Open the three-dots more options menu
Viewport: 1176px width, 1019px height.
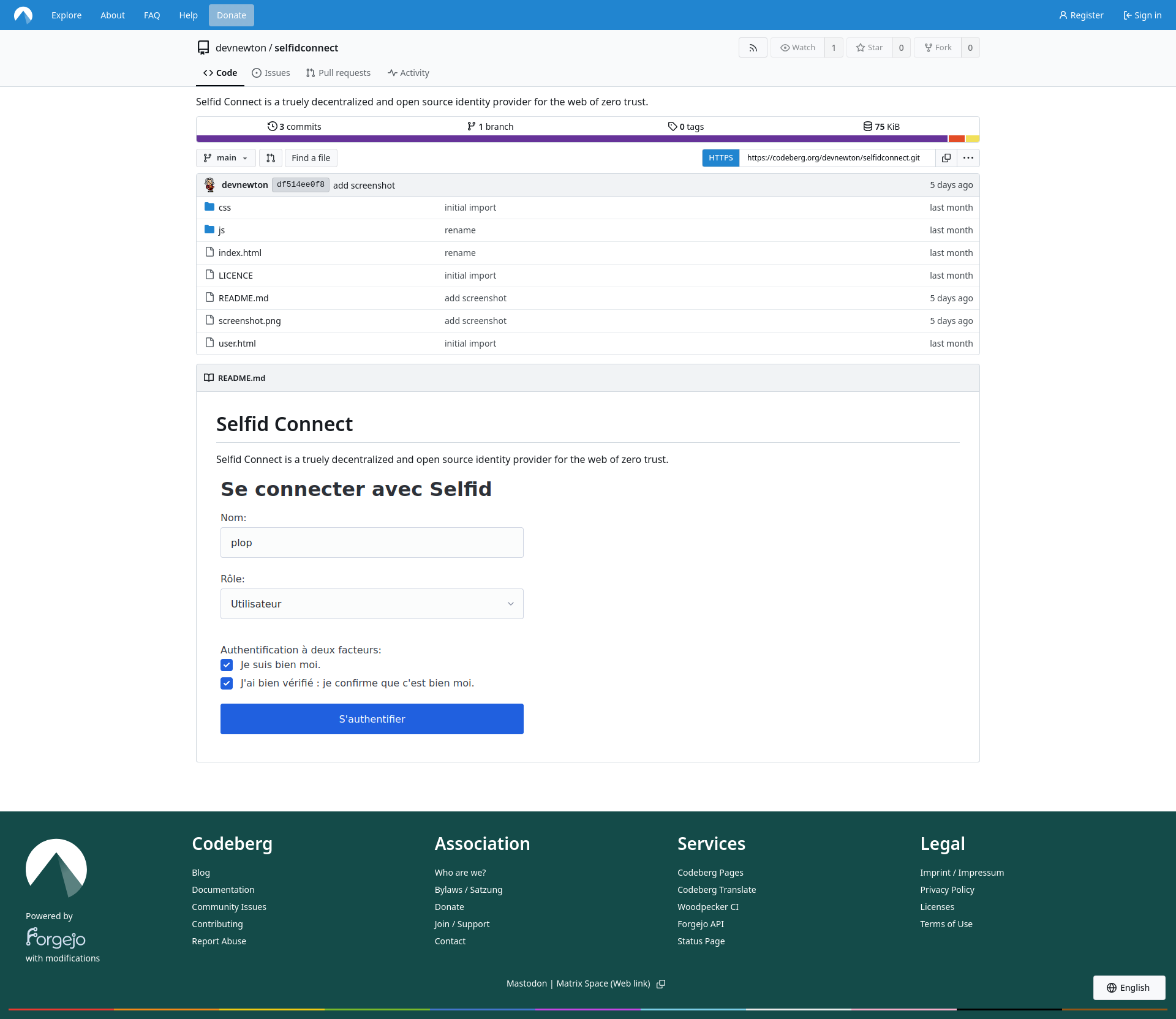[x=968, y=158]
